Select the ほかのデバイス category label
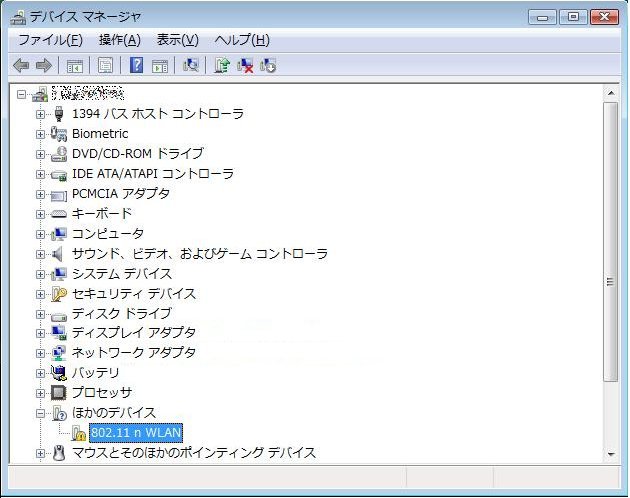Image resolution: width=630 pixels, height=498 pixels. coord(114,413)
